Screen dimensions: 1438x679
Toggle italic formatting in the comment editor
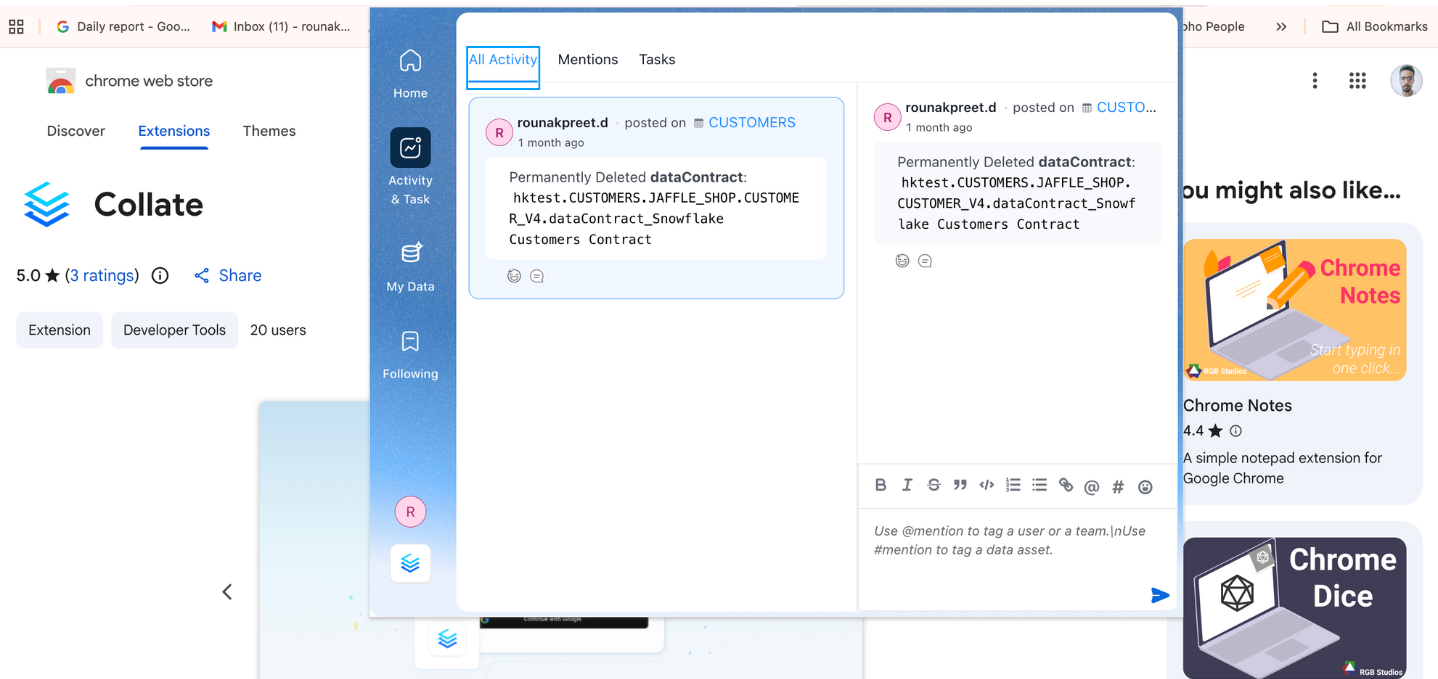(907, 485)
